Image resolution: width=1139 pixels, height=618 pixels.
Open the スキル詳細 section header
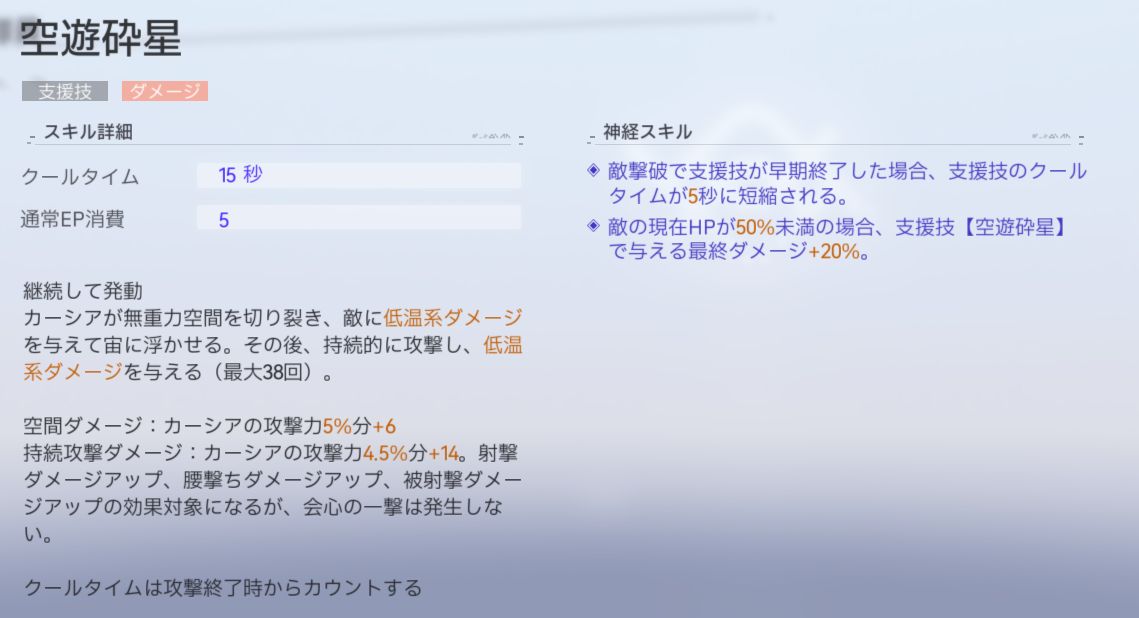(x=88, y=132)
